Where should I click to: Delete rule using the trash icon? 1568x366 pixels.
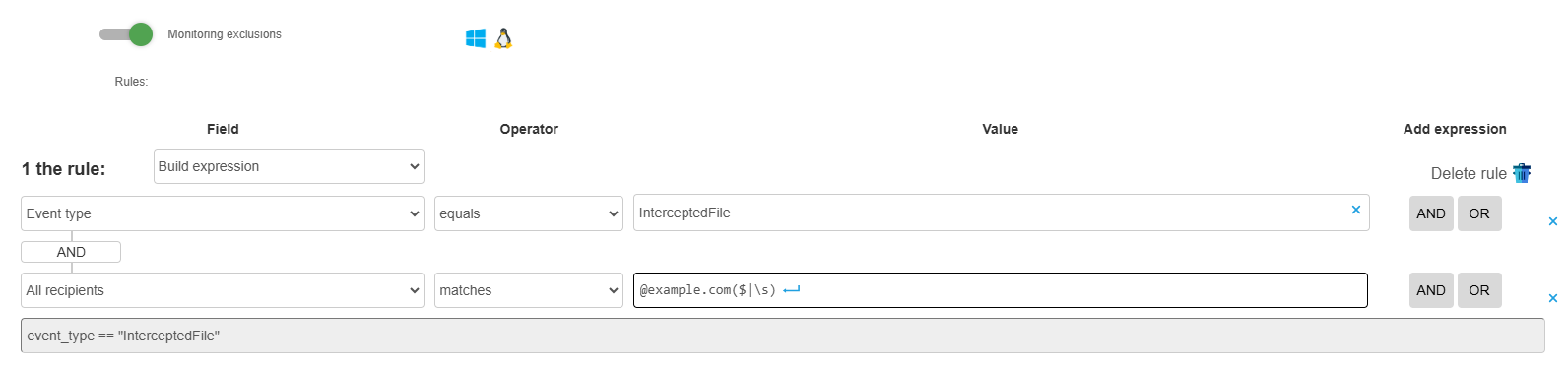pos(1522,173)
